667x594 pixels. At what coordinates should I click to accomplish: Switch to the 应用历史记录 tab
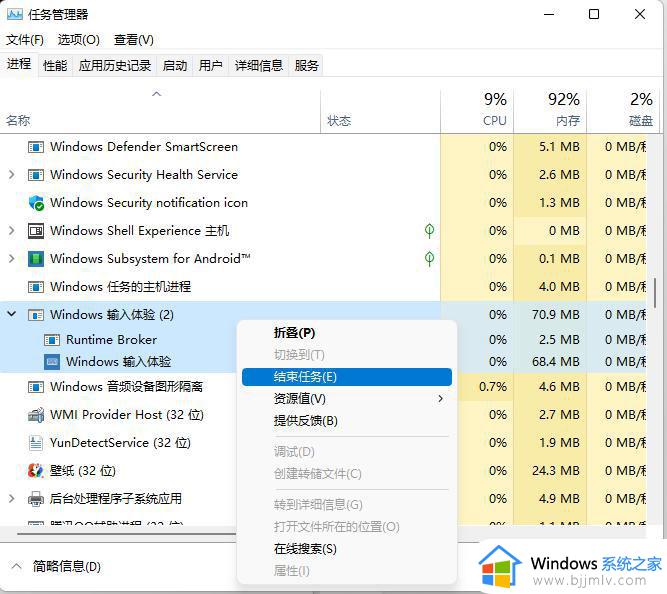click(114, 66)
